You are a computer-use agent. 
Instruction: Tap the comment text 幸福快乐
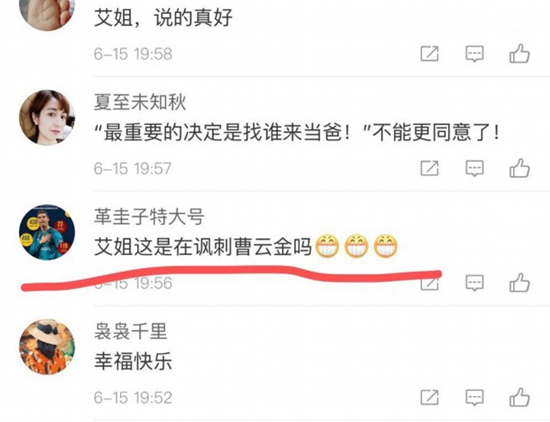click(133, 361)
